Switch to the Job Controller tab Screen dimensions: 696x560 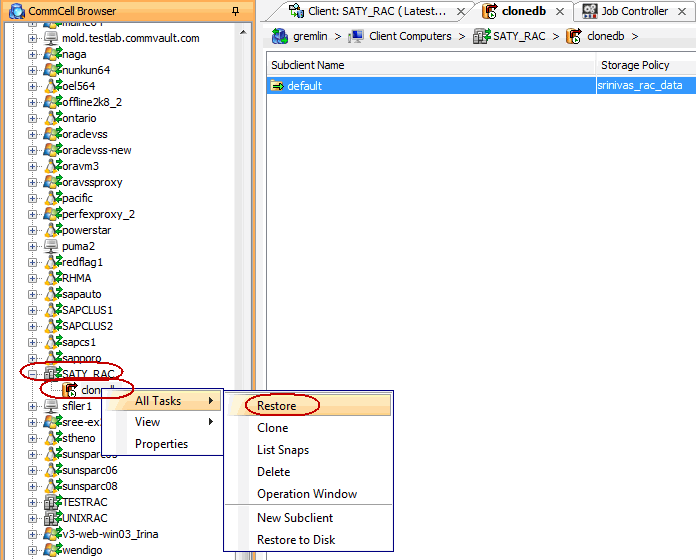tap(635, 11)
